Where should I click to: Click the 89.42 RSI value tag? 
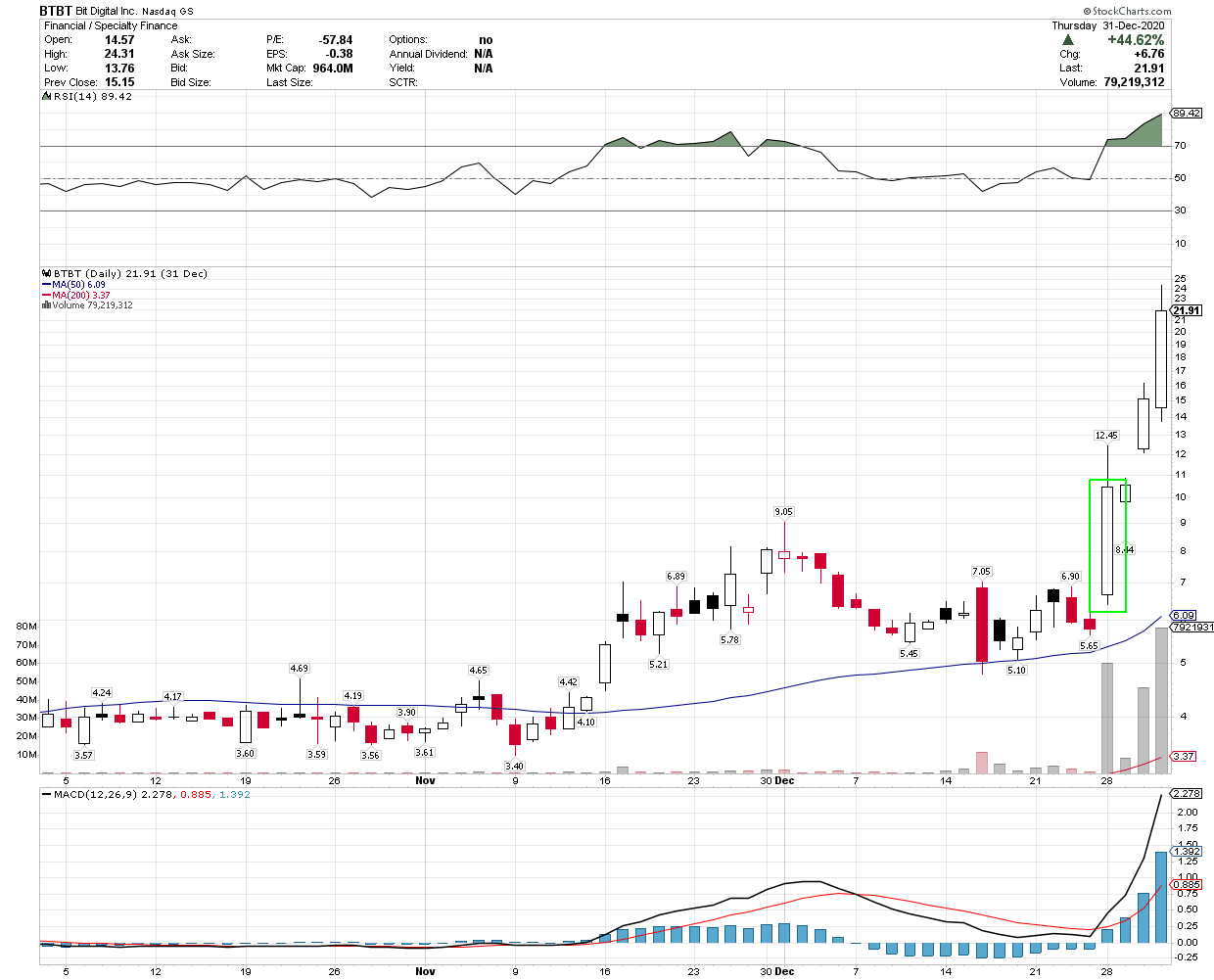[x=1187, y=114]
